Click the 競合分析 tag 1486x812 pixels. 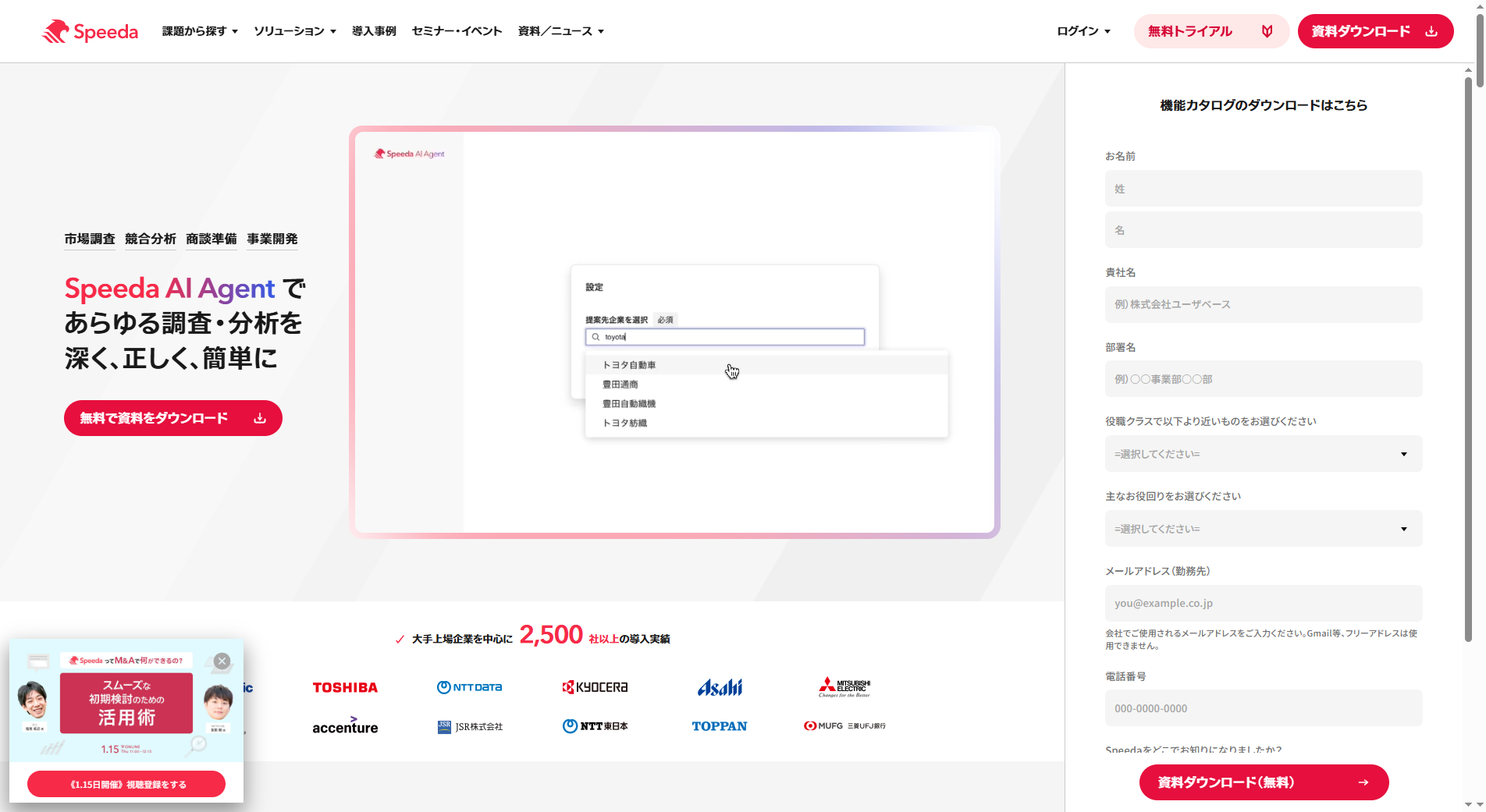(x=151, y=239)
